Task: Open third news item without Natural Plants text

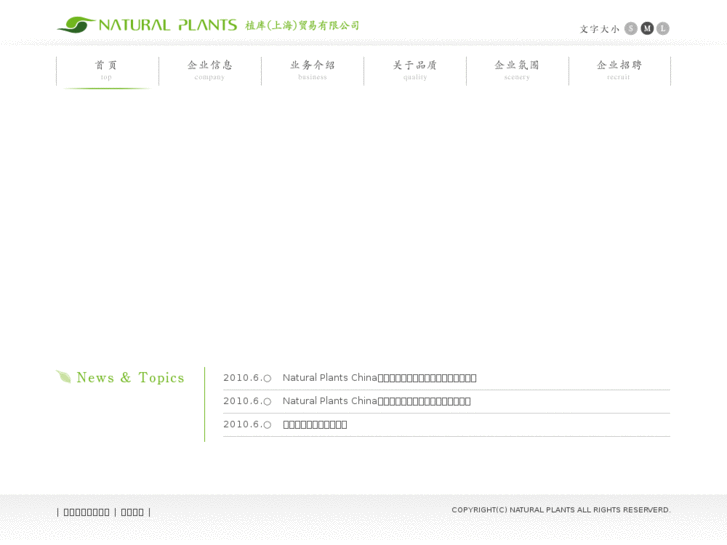Action: click(x=315, y=424)
